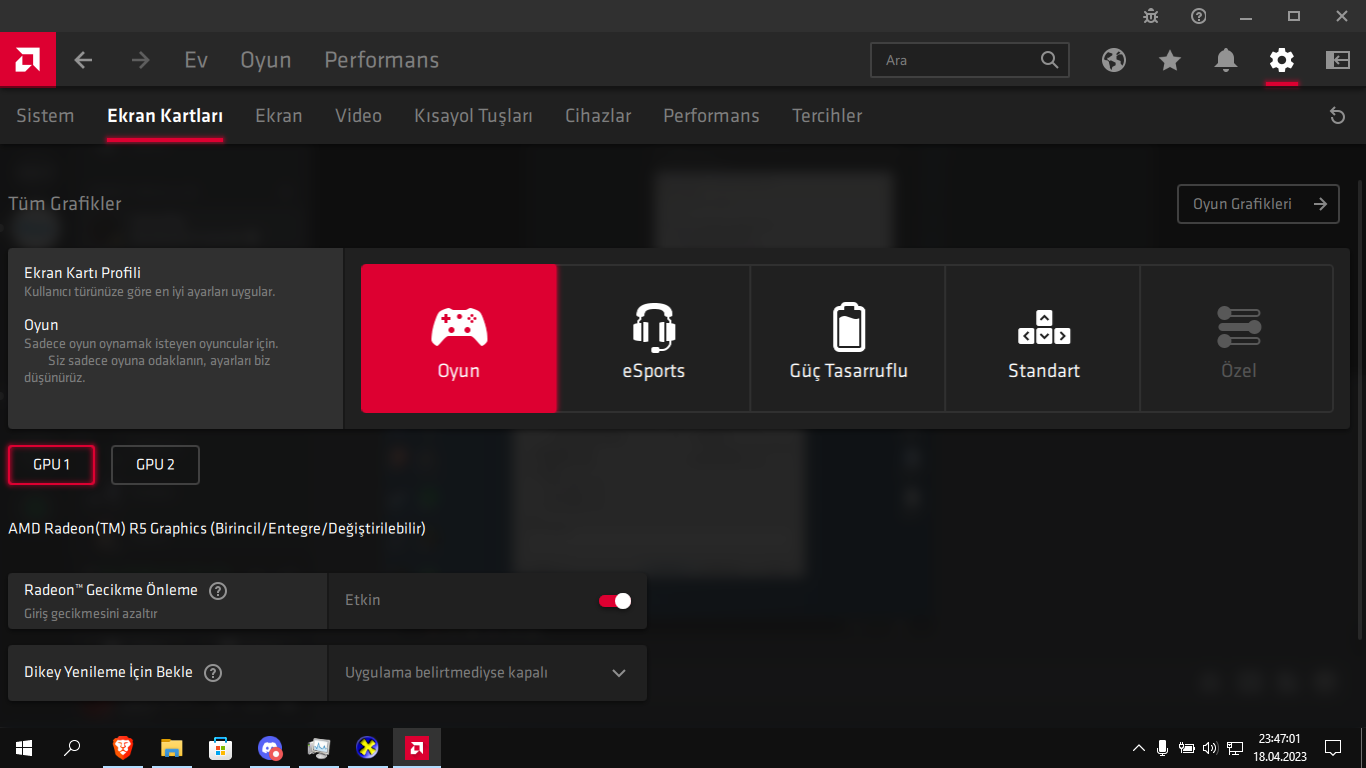Open favorites with the star icon
The width and height of the screenshot is (1366, 768).
click(x=1170, y=60)
